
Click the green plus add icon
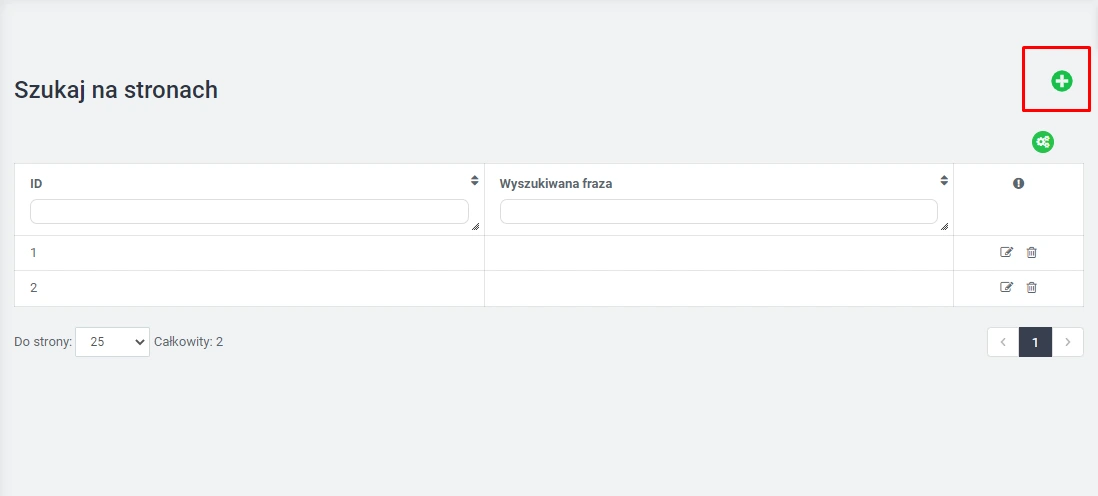pos(1061,81)
